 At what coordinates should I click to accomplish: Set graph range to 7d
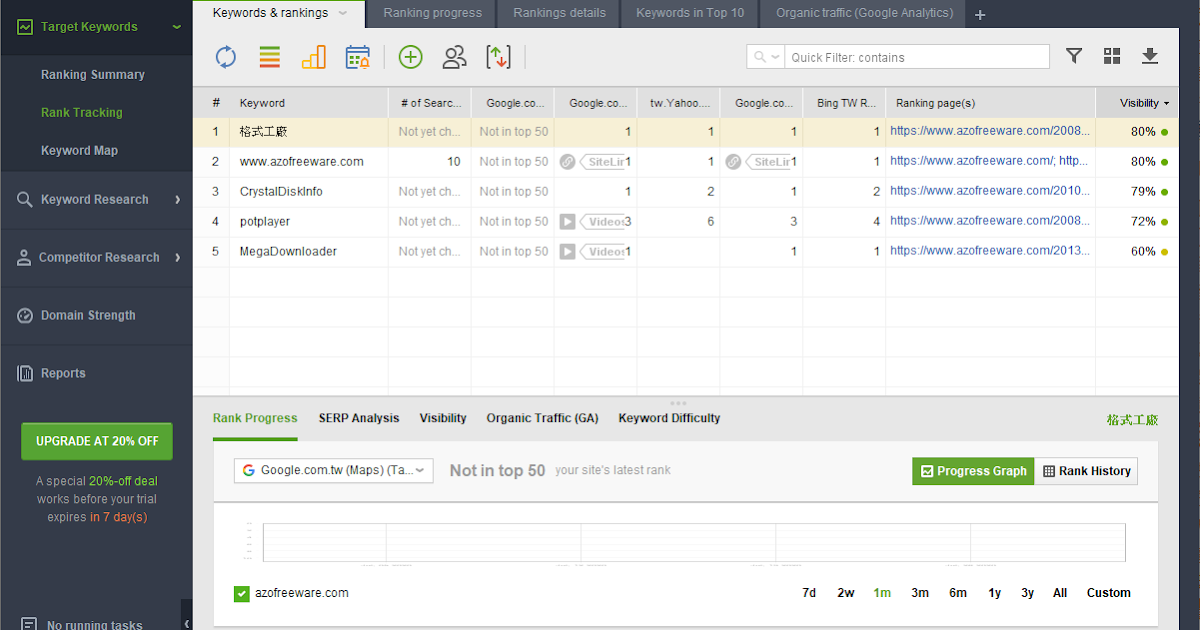pos(809,593)
